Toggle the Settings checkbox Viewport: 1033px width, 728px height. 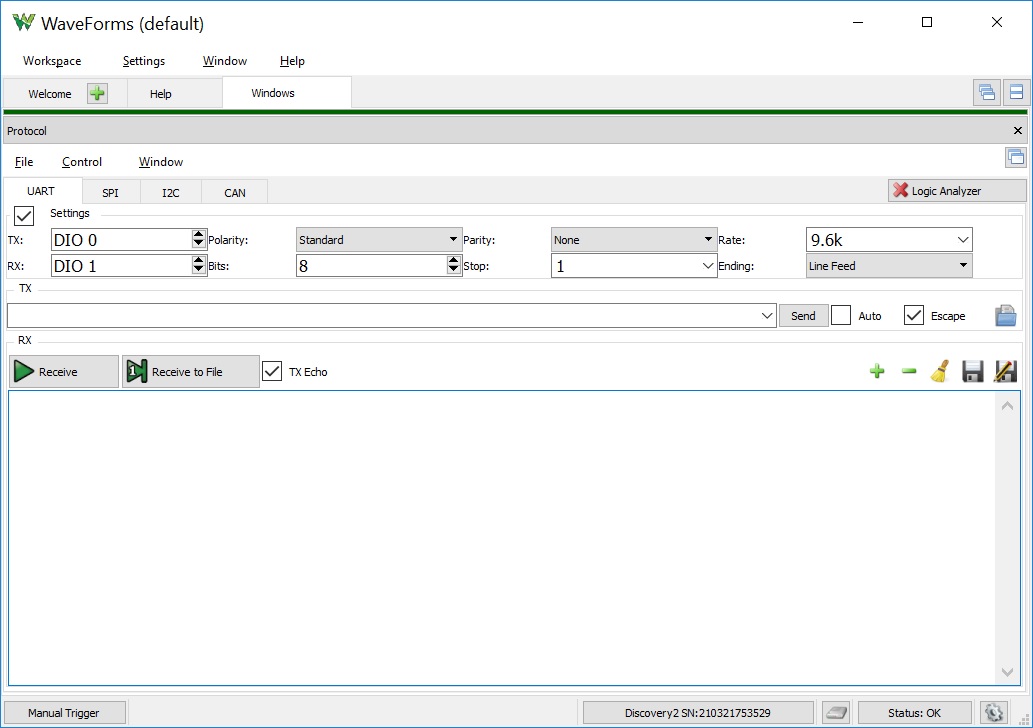pos(24,215)
